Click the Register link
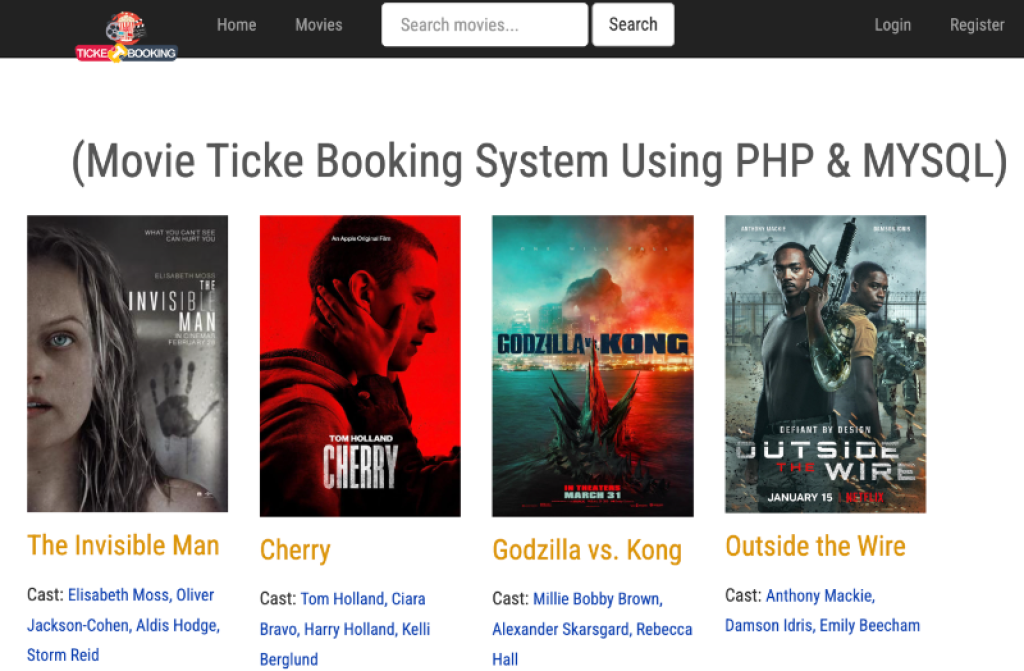The width and height of the screenshot is (1024, 671). coord(977,25)
